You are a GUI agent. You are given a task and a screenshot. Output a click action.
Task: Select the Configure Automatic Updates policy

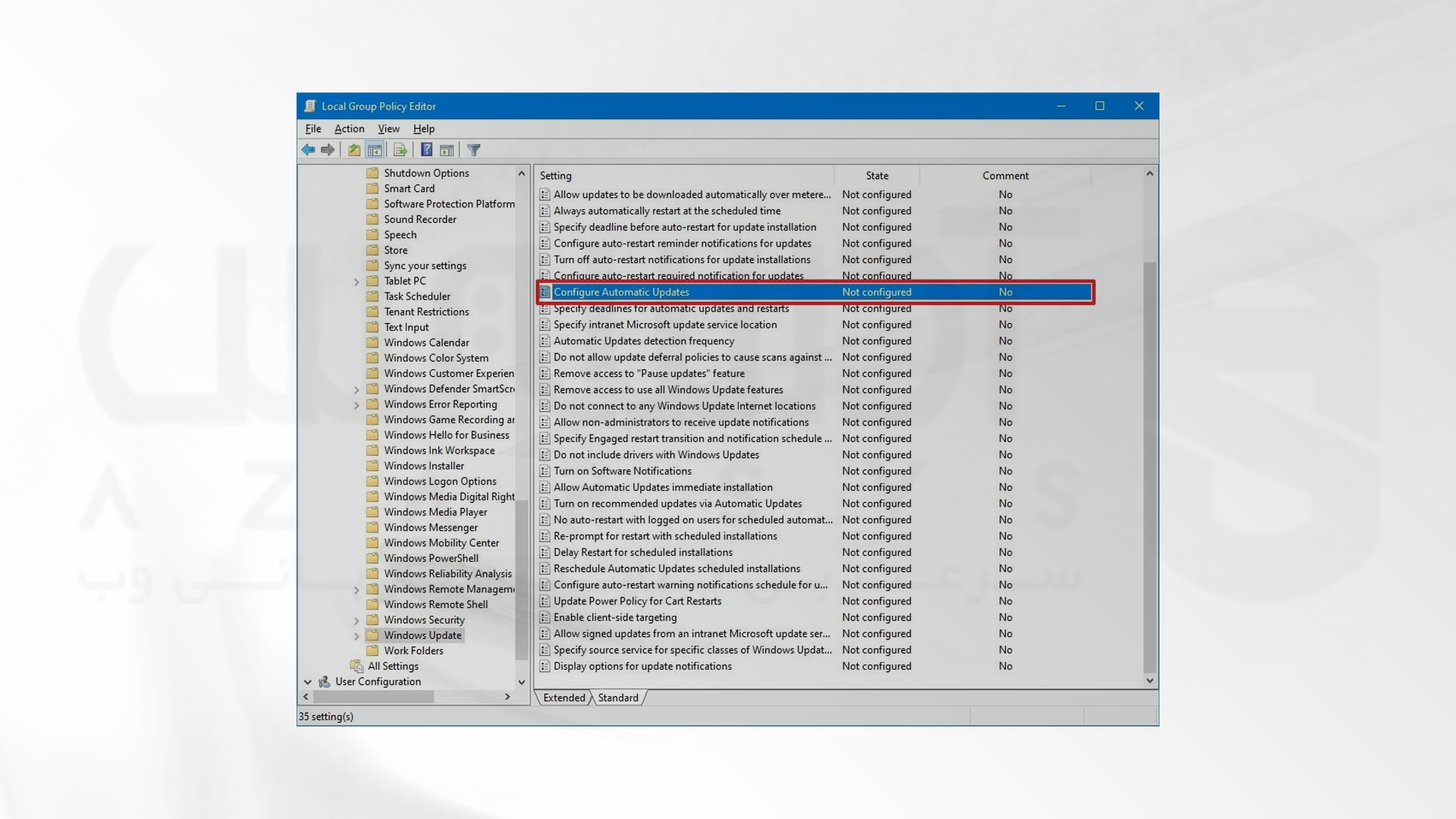(815, 292)
